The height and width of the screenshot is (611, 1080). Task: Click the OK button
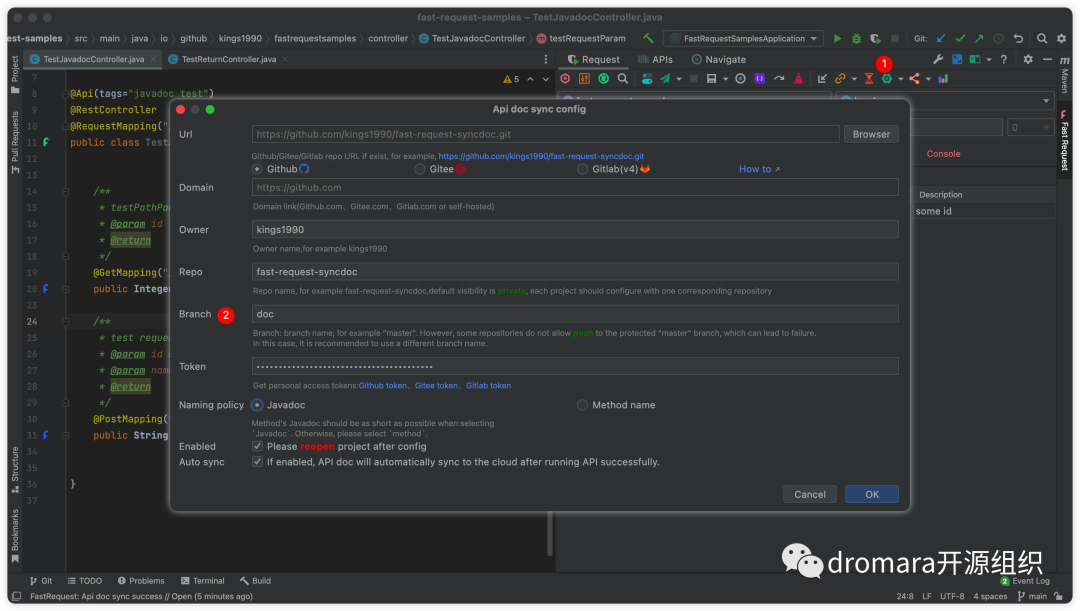(872, 494)
